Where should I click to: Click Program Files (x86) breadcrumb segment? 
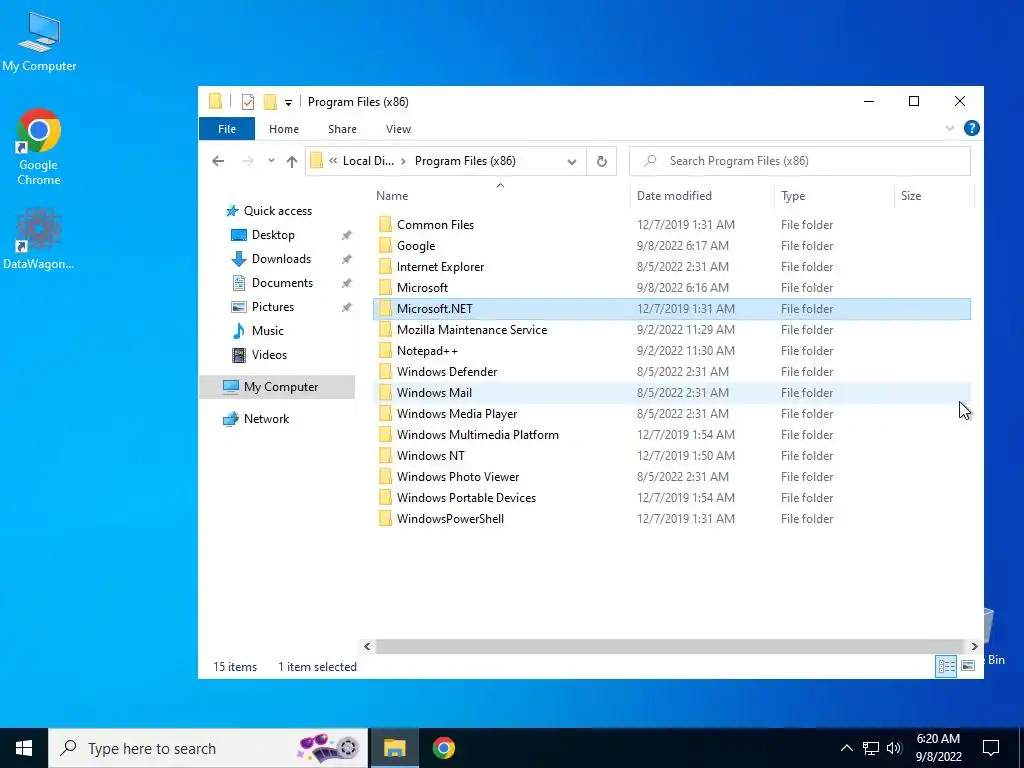click(x=465, y=161)
